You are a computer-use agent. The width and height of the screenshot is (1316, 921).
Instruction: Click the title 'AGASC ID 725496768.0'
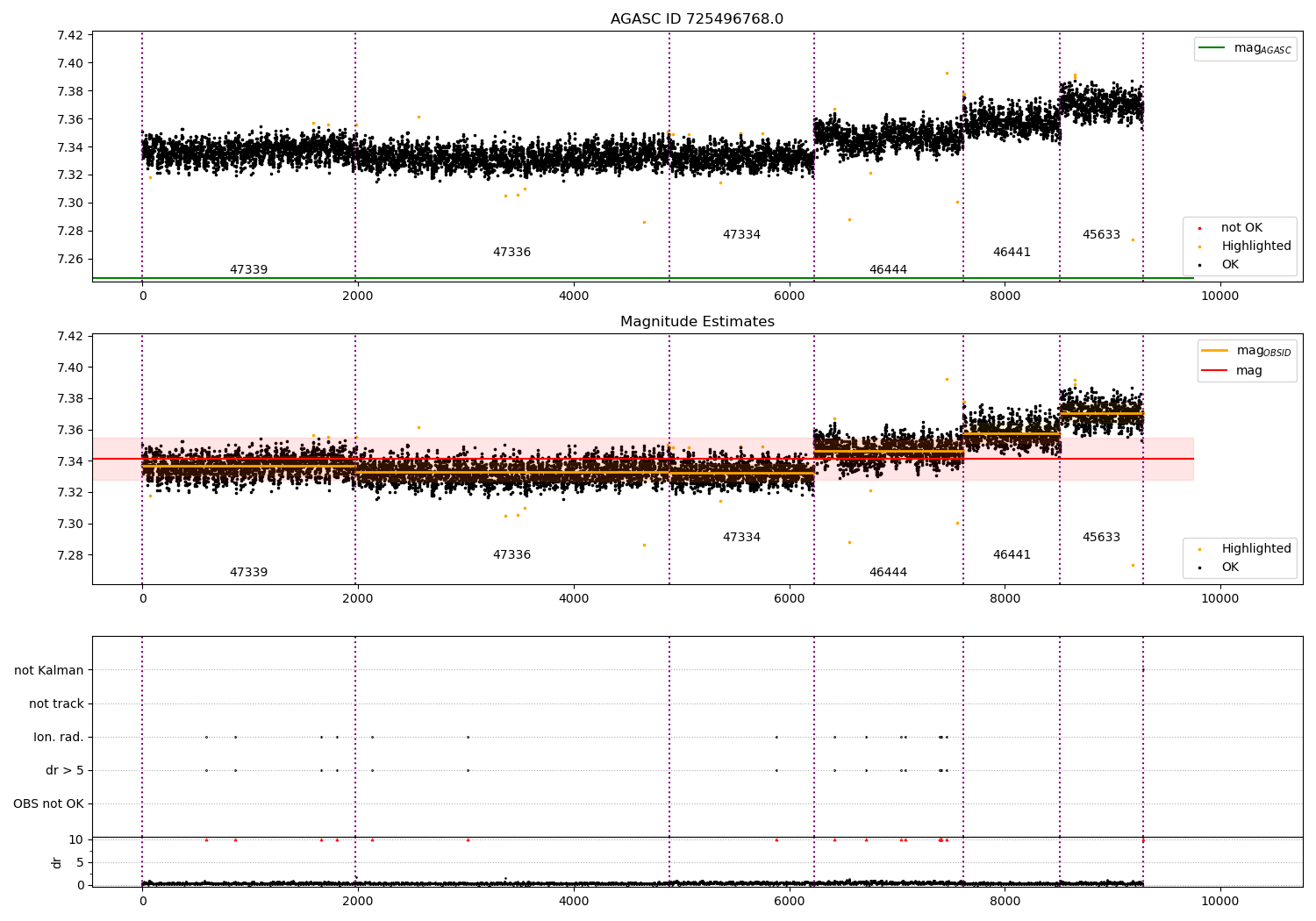697,19
